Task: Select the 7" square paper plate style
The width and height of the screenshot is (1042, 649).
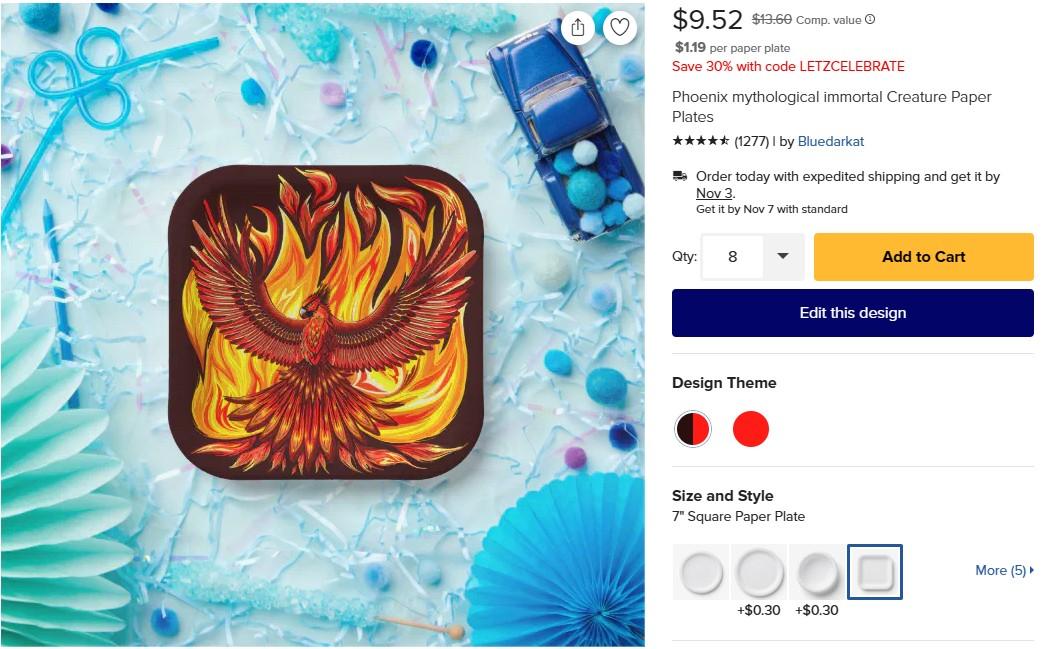Action: [875, 572]
